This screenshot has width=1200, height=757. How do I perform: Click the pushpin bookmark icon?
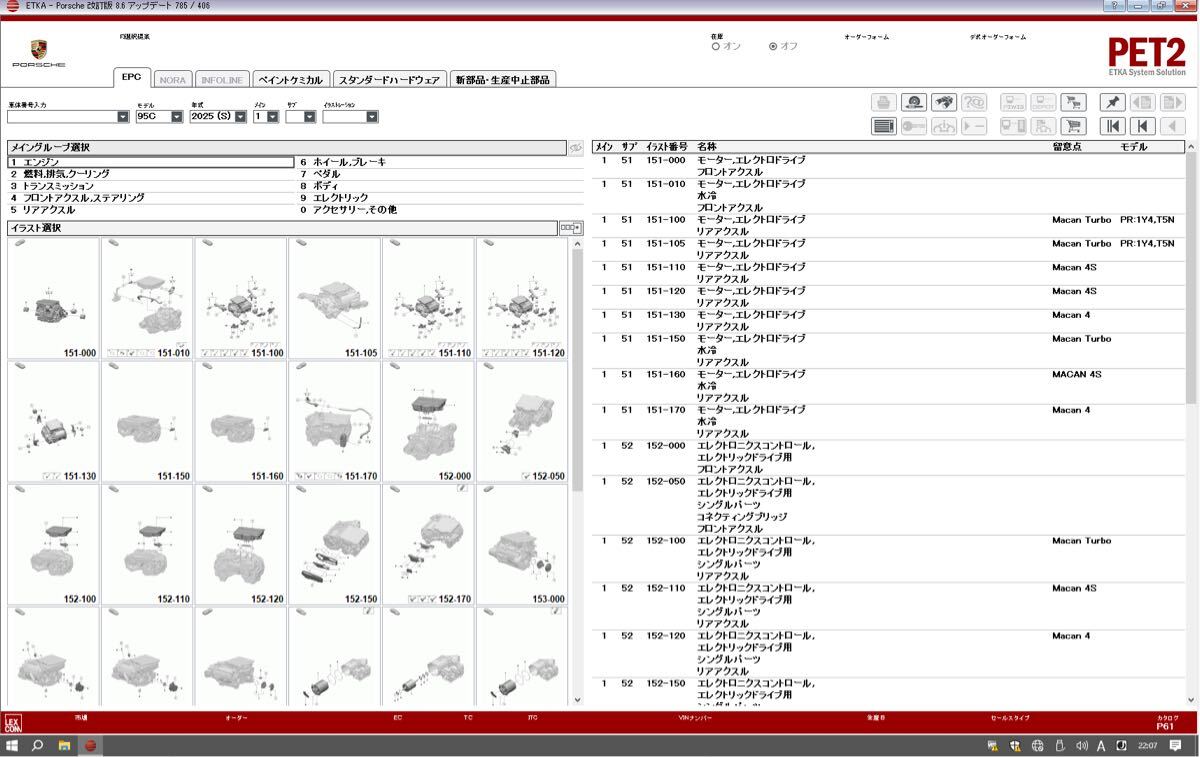[x=1112, y=103]
